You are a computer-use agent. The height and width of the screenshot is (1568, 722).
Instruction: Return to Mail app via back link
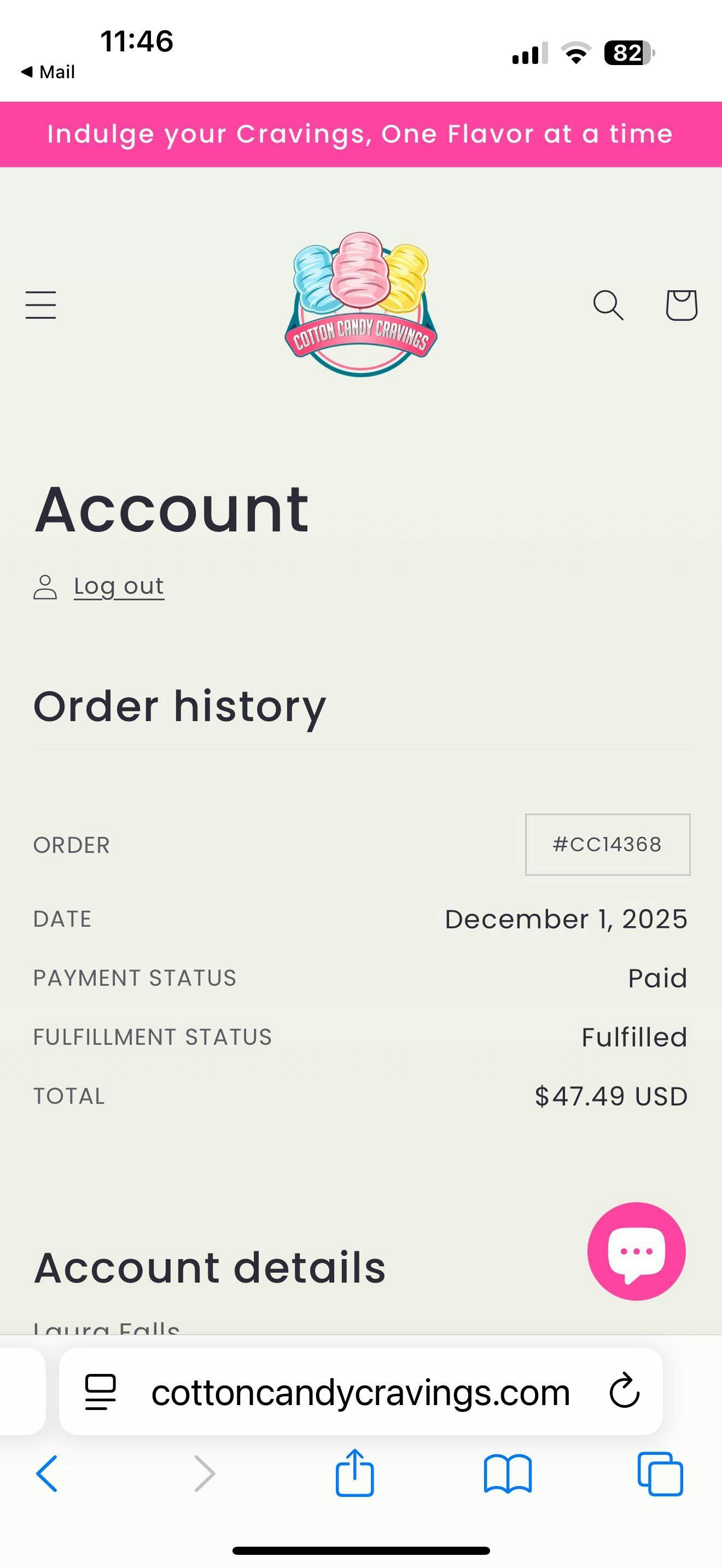(48, 72)
